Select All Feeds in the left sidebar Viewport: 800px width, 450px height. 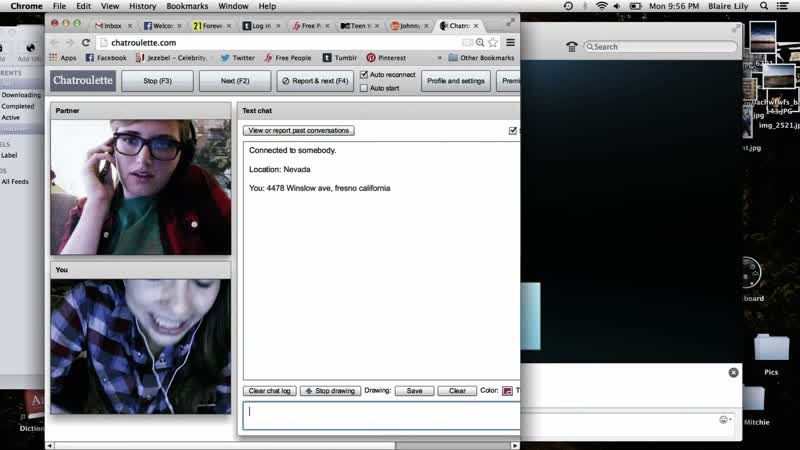(15, 182)
